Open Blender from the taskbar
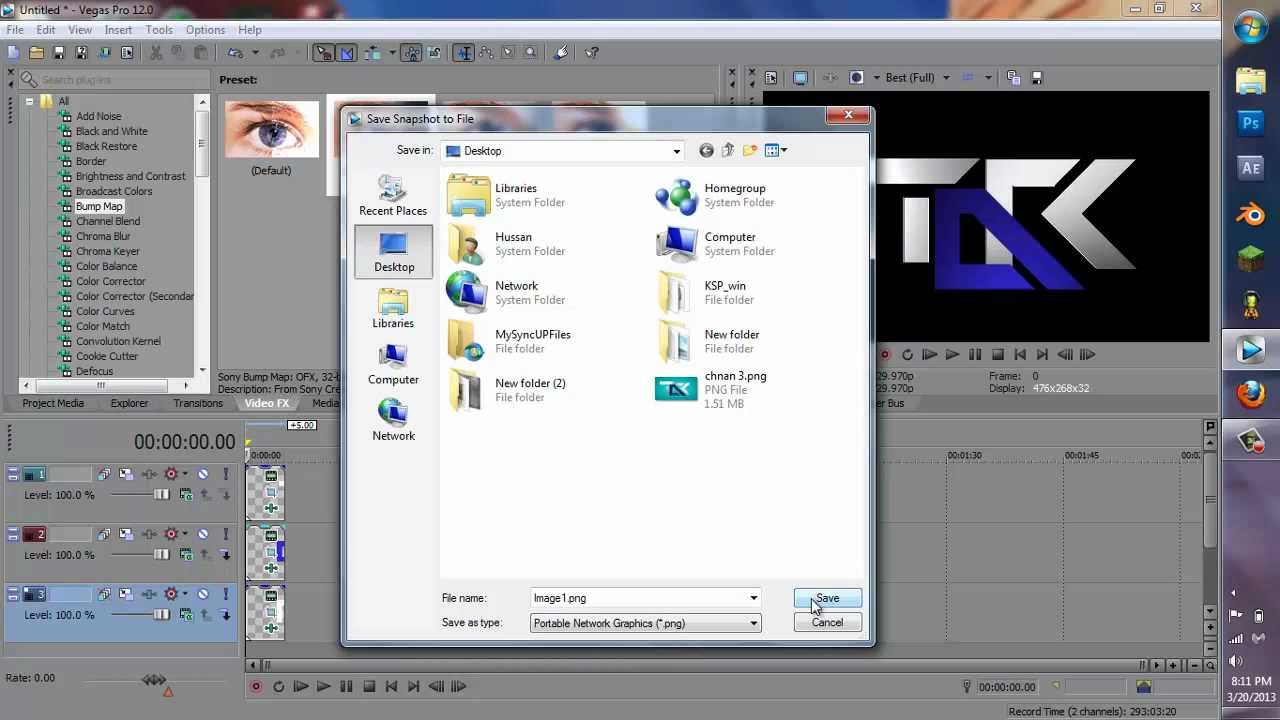This screenshot has height=720, width=1280. pos(1251,213)
